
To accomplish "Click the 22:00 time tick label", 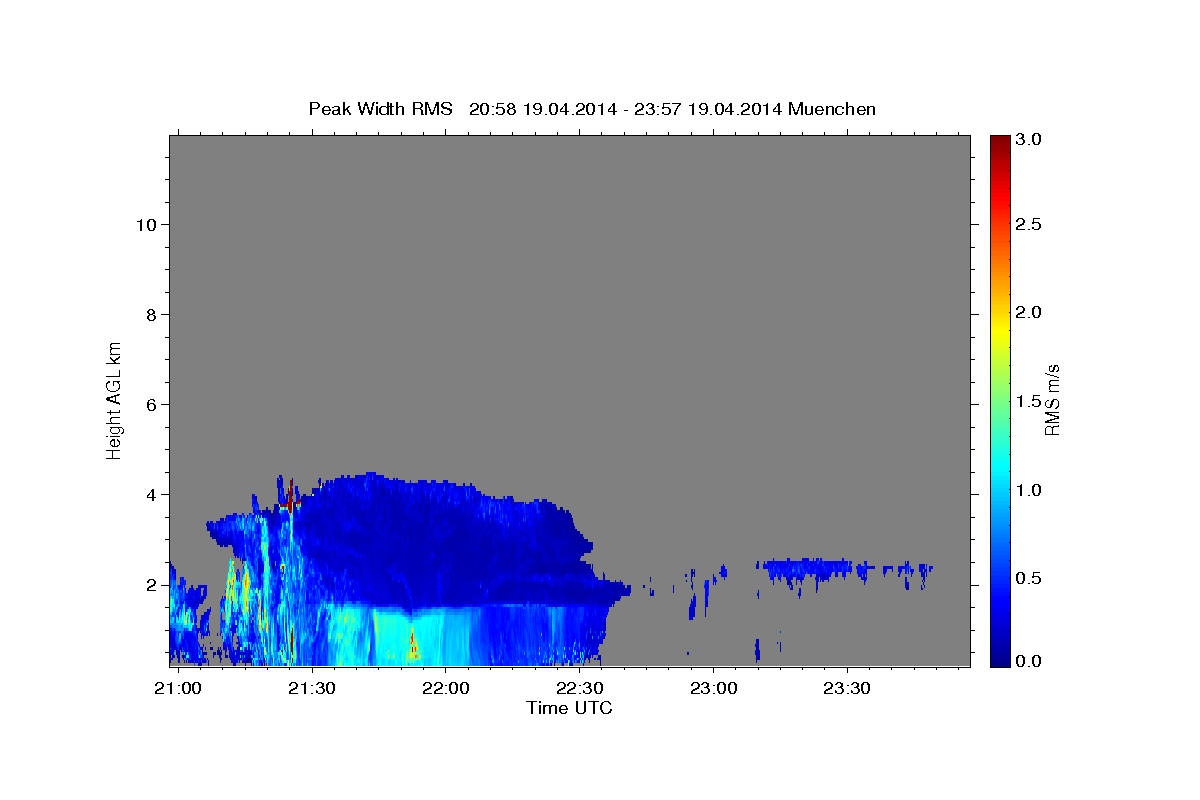I will click(x=445, y=688).
